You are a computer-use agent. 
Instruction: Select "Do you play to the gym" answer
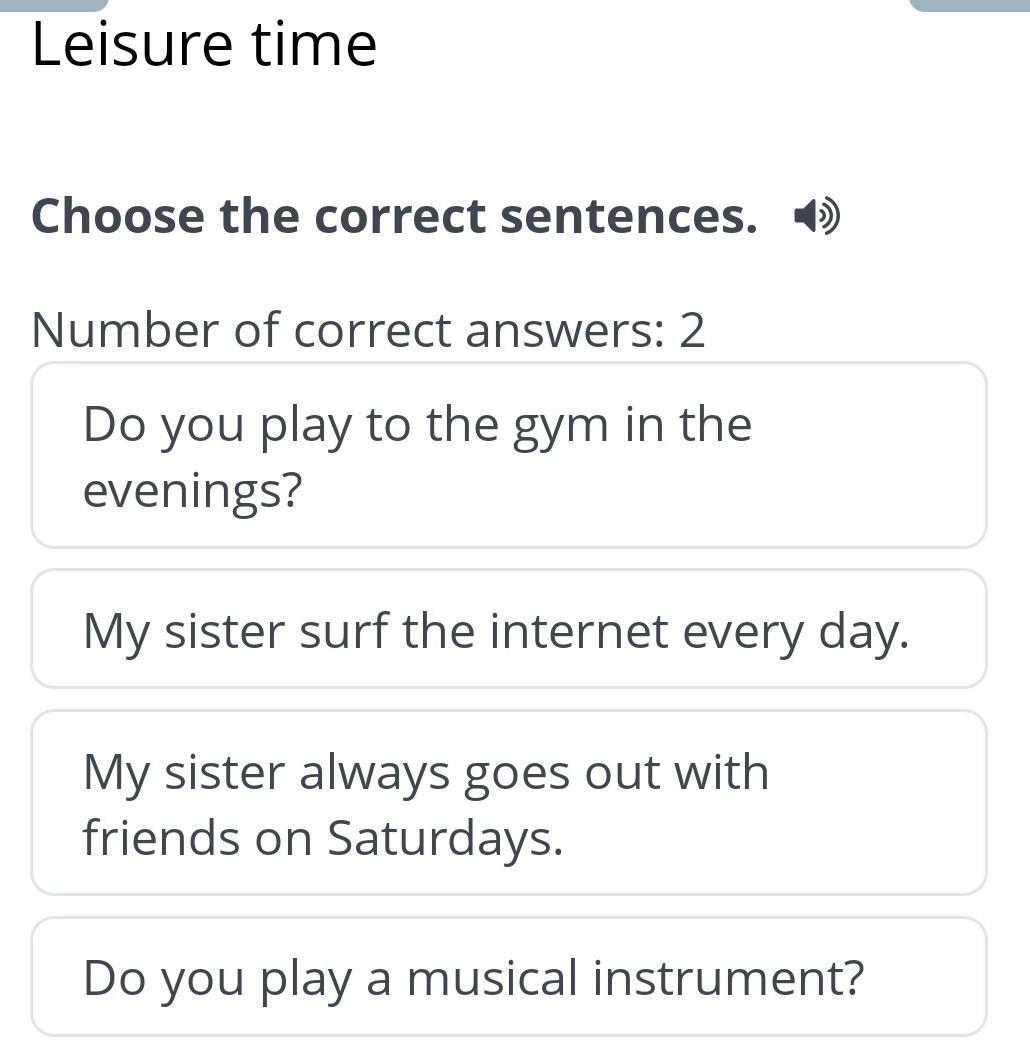(508, 456)
